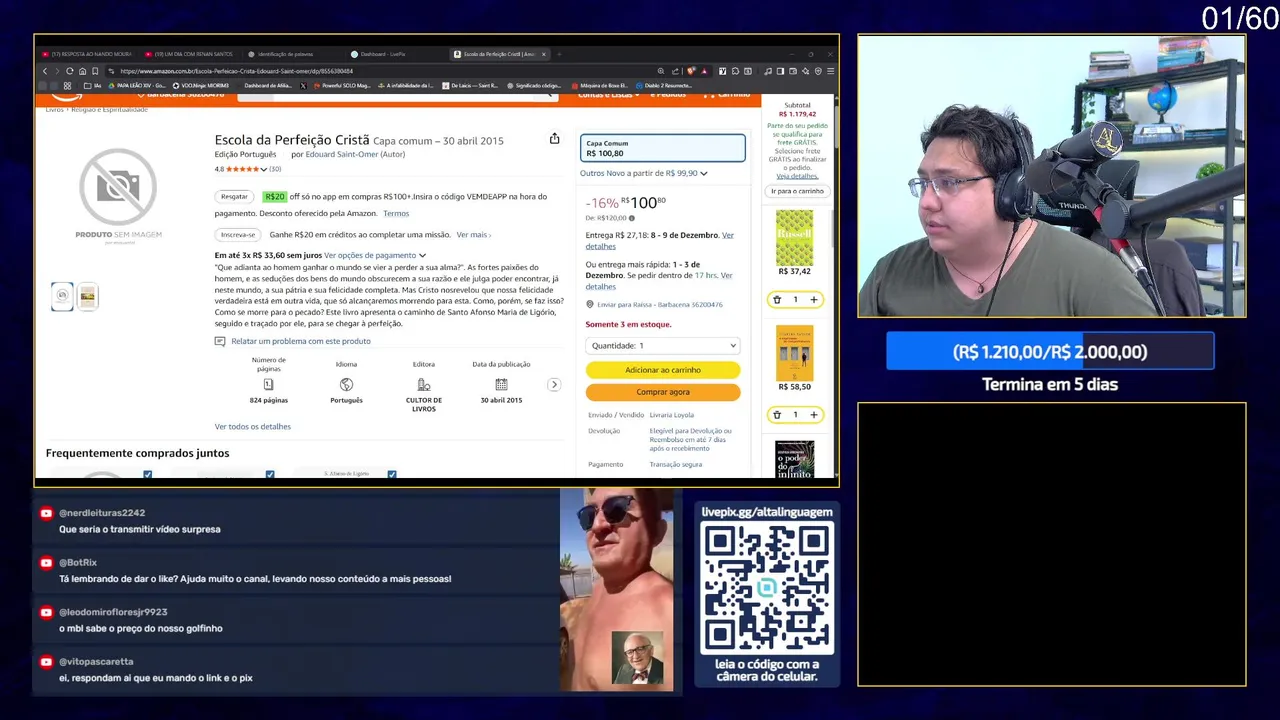Image resolution: width=1280 pixels, height=720 pixels.
Task: Click the livepix QR code
Action: coord(767,588)
